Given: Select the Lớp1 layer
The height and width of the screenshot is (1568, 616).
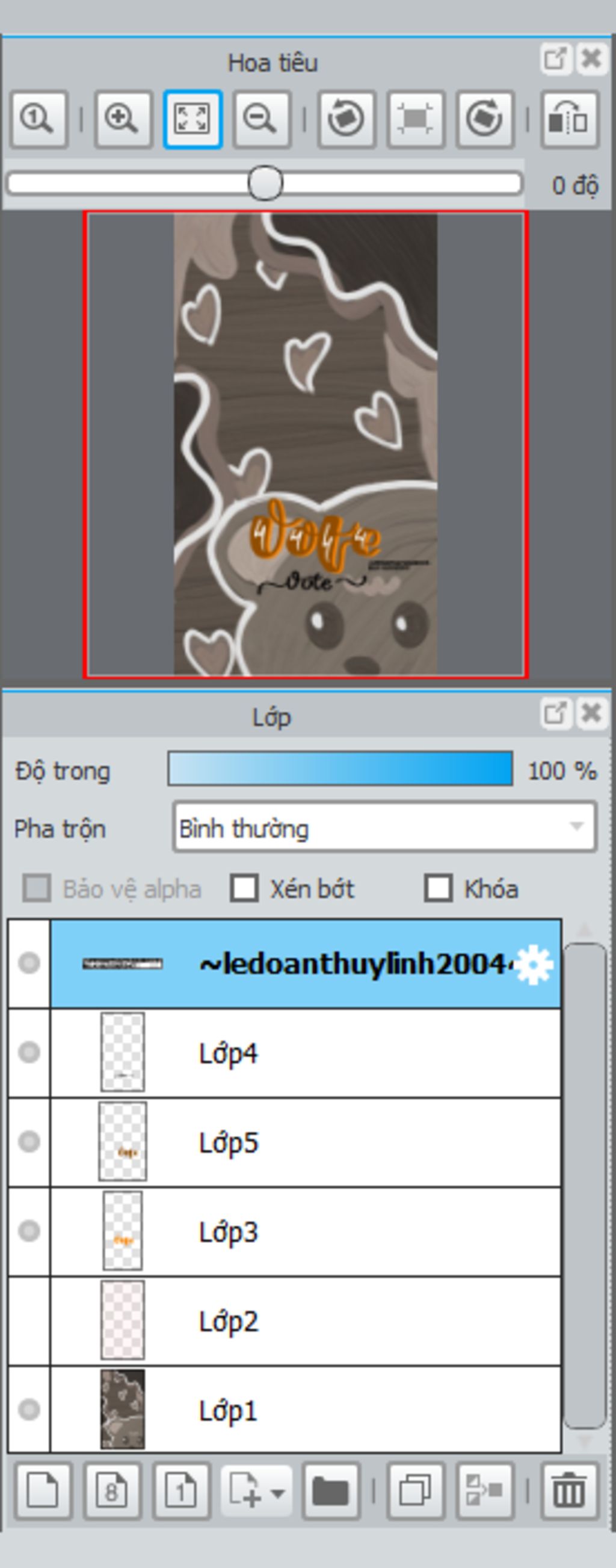Looking at the screenshot, I should point(305,1410).
